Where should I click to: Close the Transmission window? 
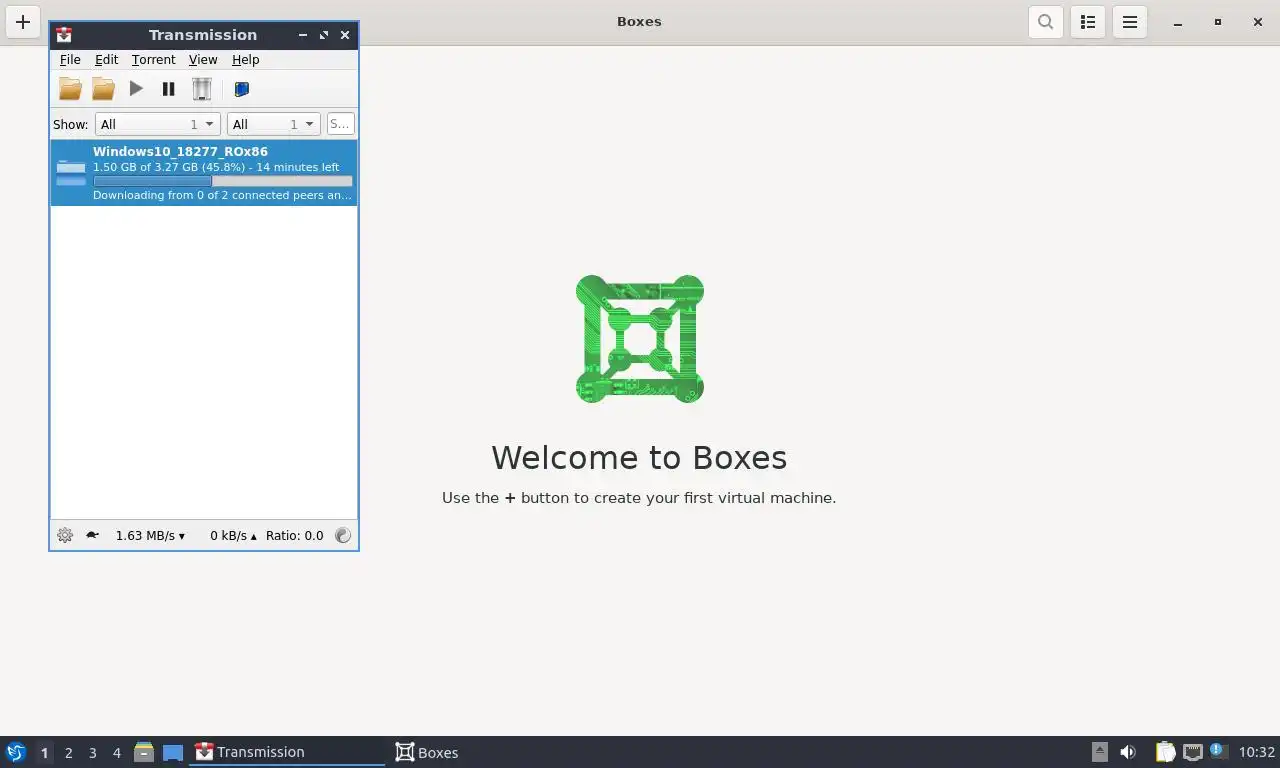(x=345, y=35)
